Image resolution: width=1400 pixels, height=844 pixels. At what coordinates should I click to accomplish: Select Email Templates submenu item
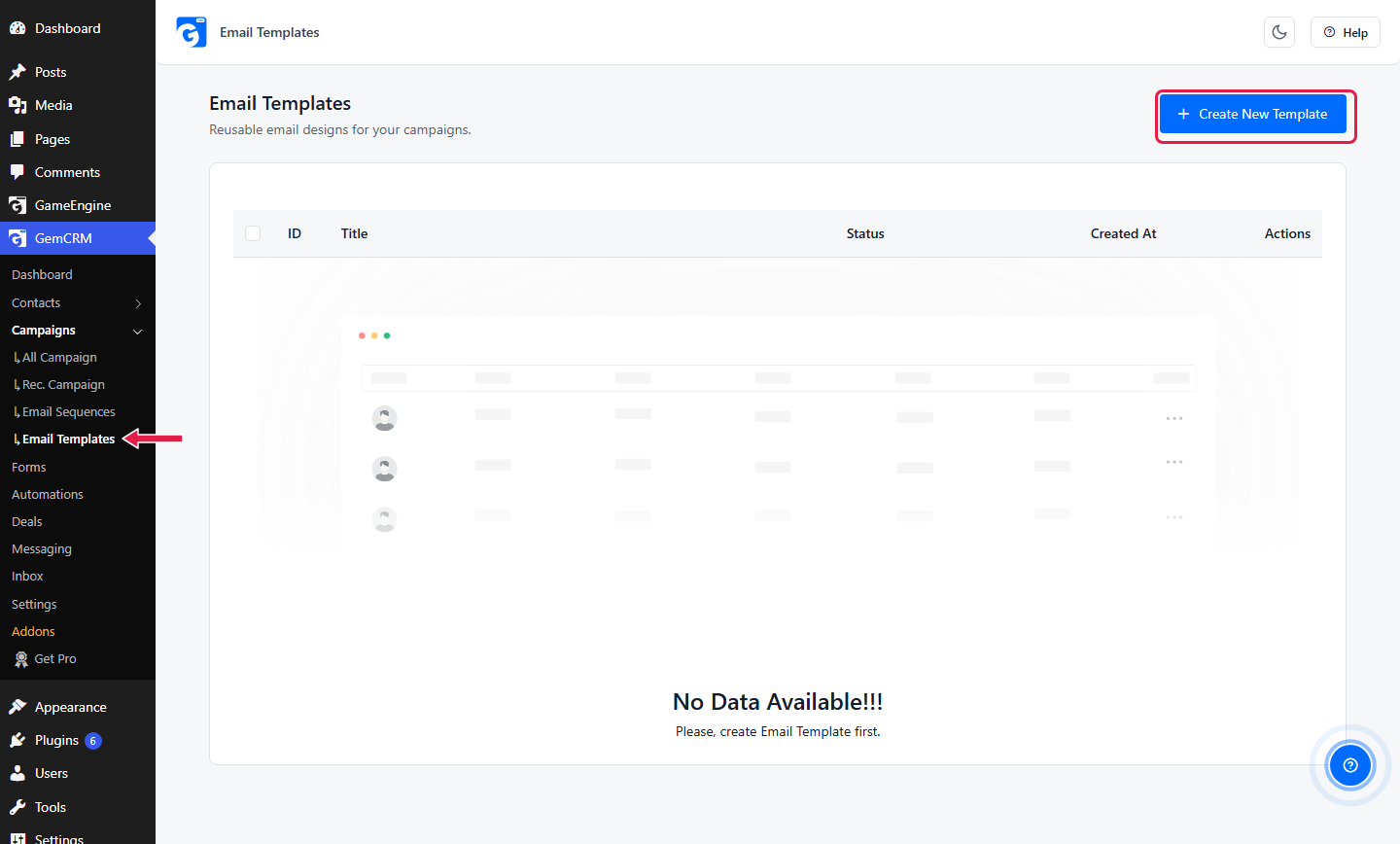pyautogui.click(x=69, y=440)
